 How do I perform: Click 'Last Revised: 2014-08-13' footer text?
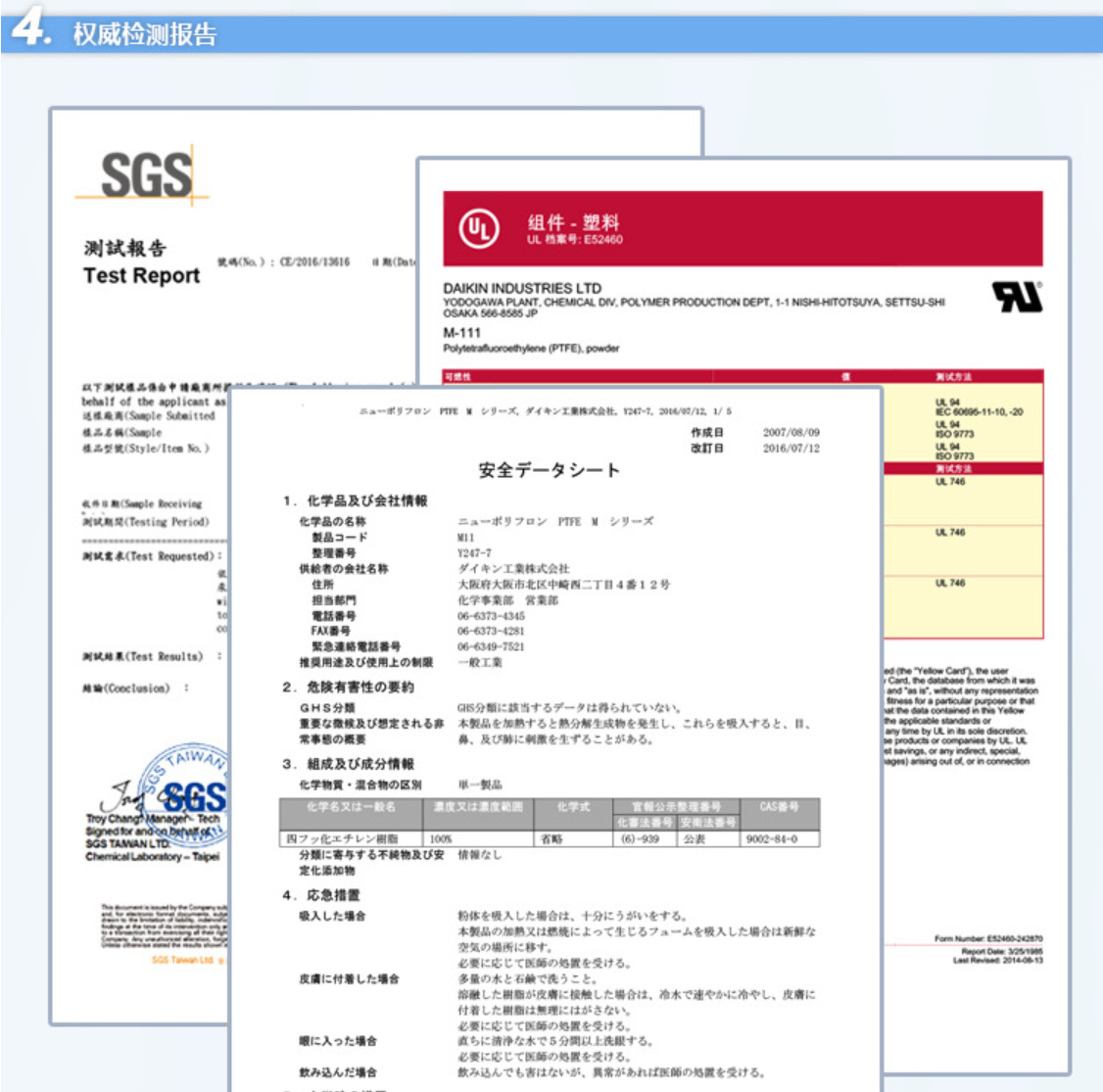click(997, 961)
